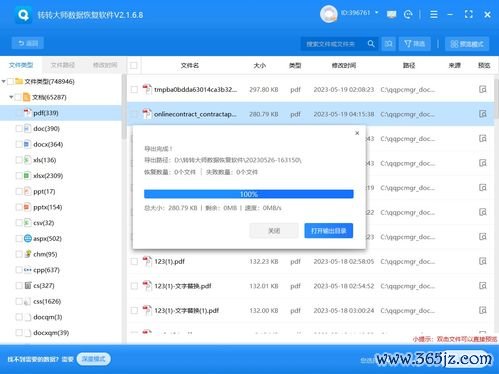Viewport: 499px width, 374px height.
Task: Open the customer service headset icon
Action: click(x=408, y=14)
